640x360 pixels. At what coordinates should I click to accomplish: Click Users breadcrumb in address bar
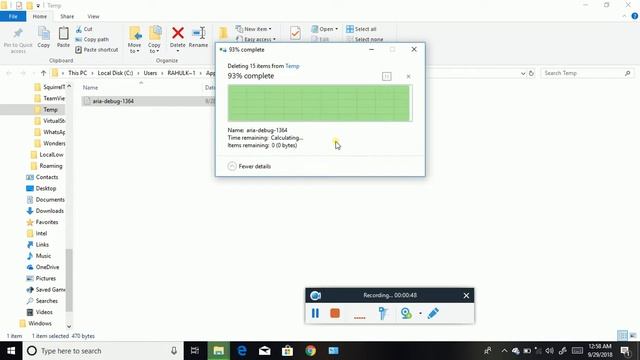[x=150, y=73]
